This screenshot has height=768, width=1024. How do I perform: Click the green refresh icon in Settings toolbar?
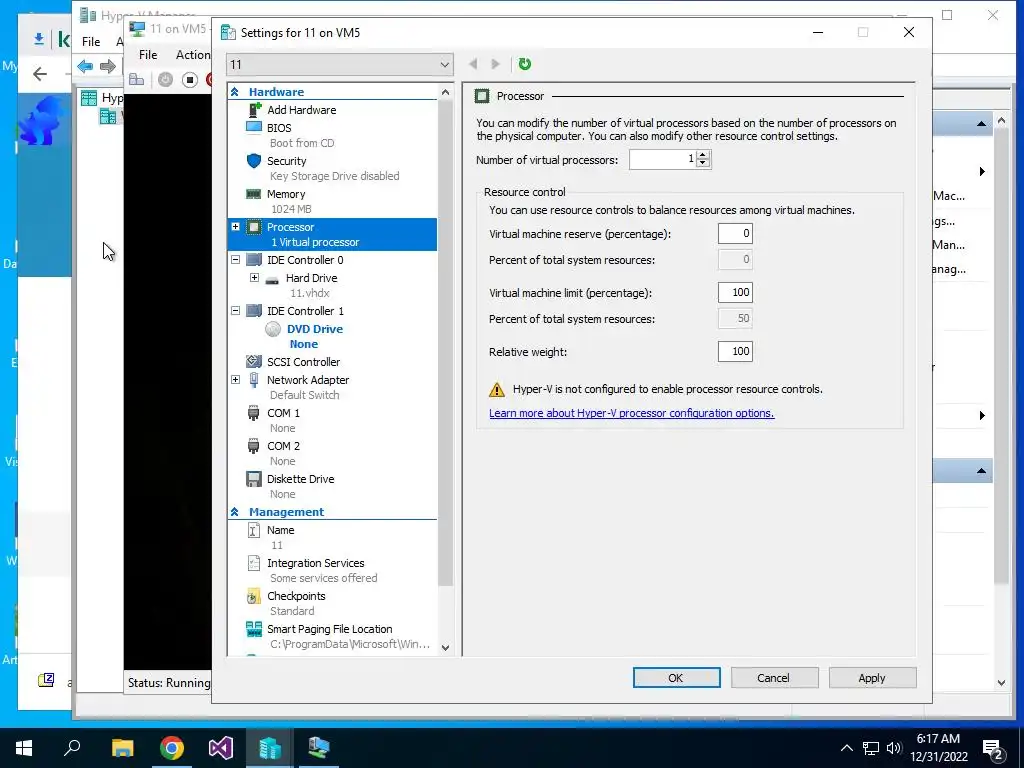coord(524,64)
